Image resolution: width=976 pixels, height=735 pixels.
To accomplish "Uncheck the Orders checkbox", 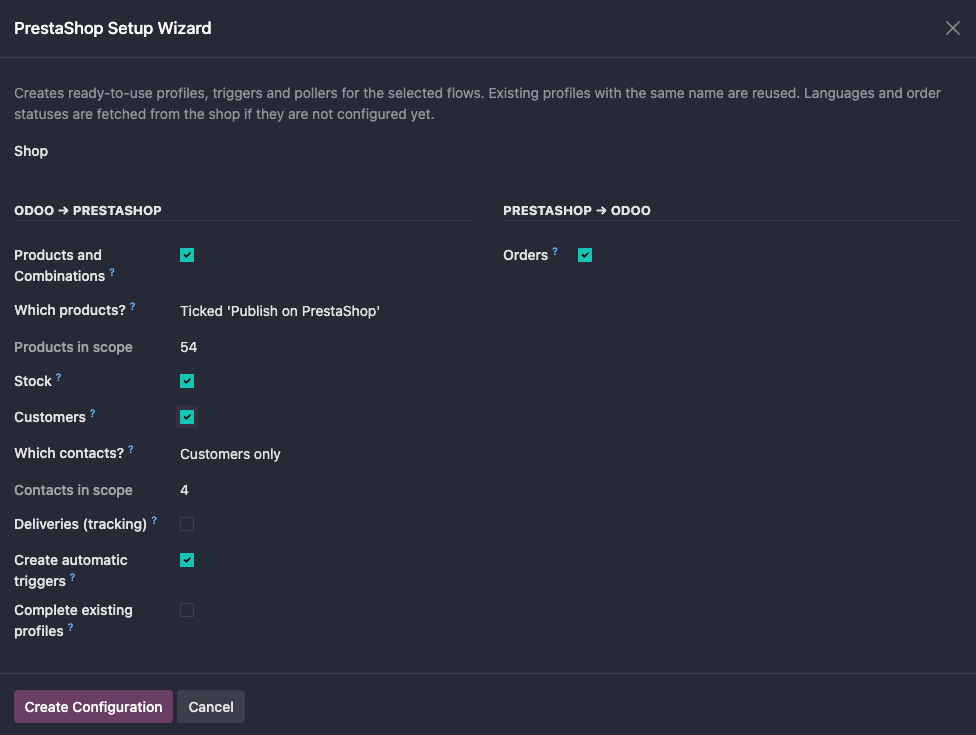I will point(585,255).
